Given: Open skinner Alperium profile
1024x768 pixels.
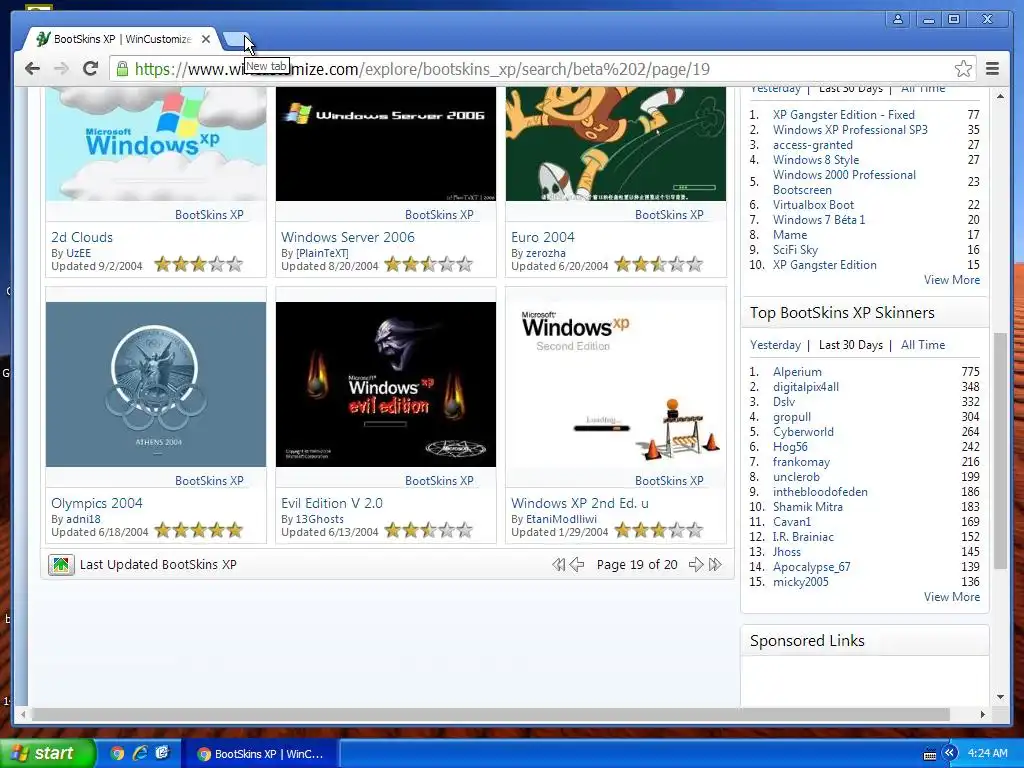Looking at the screenshot, I should point(797,372).
